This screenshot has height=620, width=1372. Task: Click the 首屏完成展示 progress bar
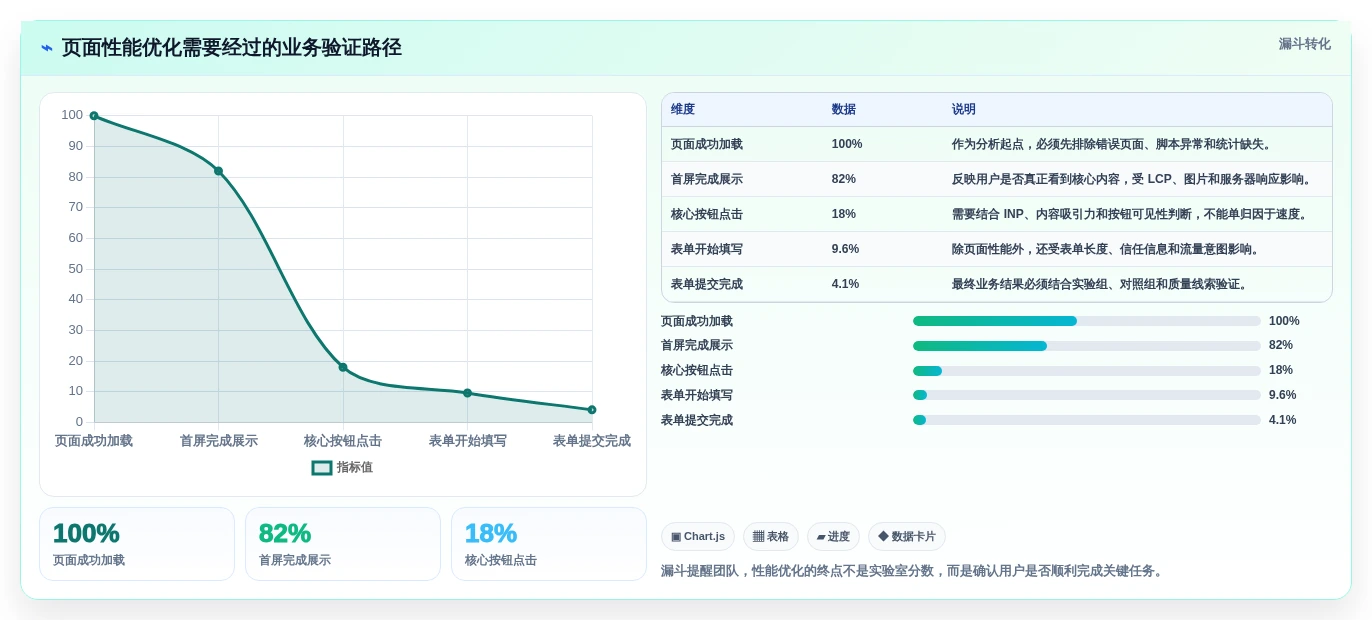pos(1087,346)
